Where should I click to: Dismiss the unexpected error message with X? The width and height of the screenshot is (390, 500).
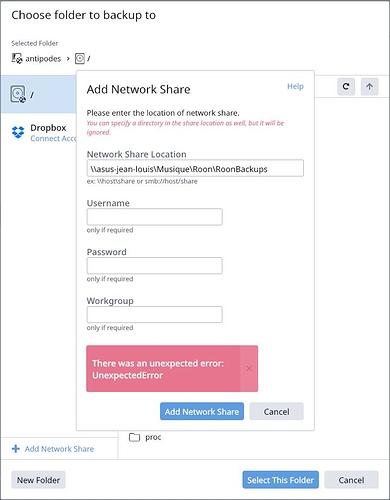249,368
